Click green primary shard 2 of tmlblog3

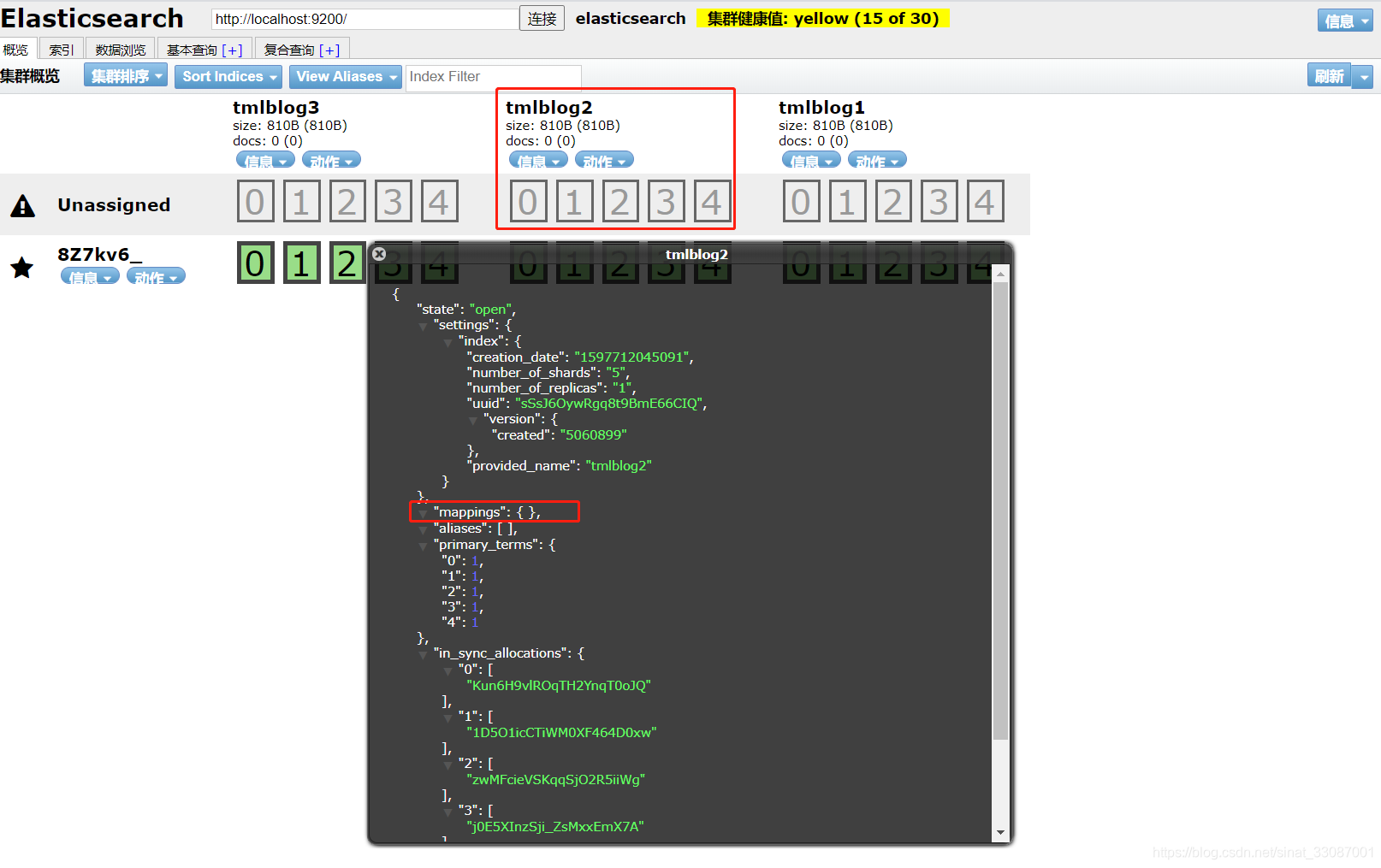[x=347, y=263]
